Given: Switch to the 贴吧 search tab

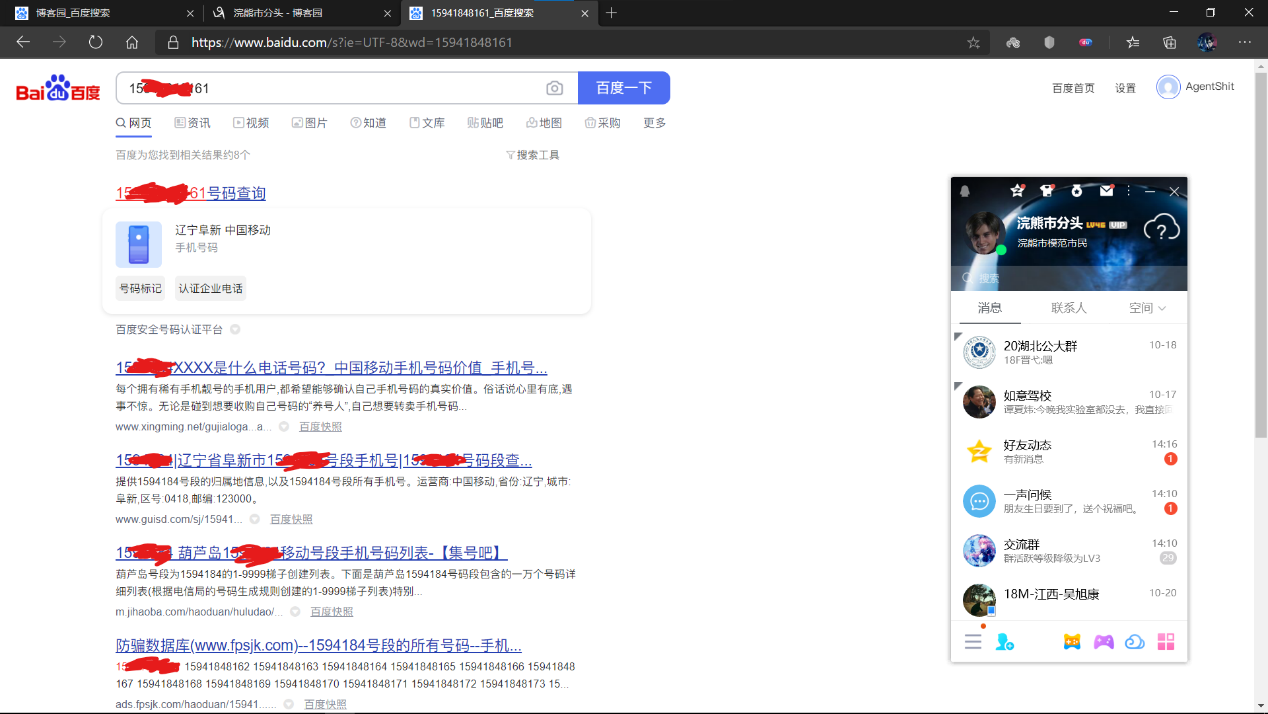Looking at the screenshot, I should (485, 123).
